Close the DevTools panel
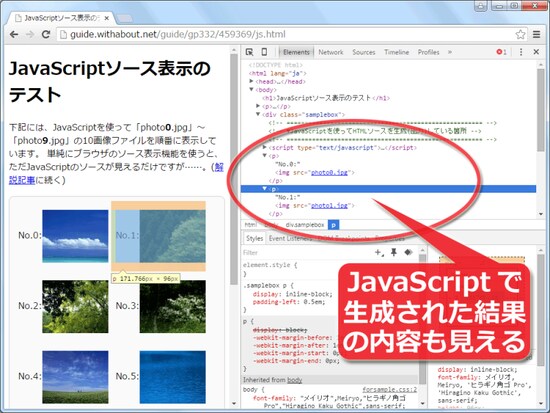This screenshot has width=550, height=413. (536, 52)
